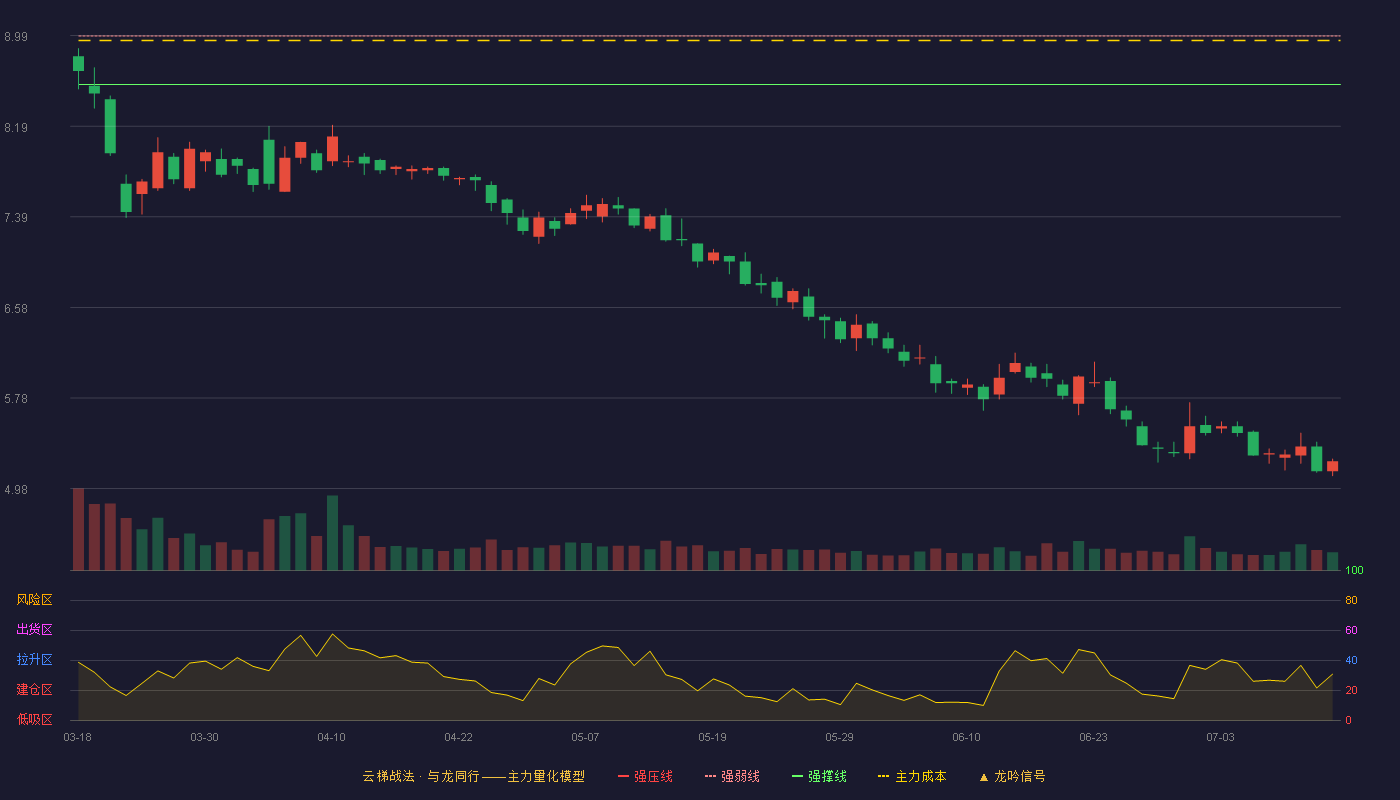Toggle the 强弱线 legend series
Image resolution: width=1400 pixels, height=800 pixels.
tap(732, 776)
